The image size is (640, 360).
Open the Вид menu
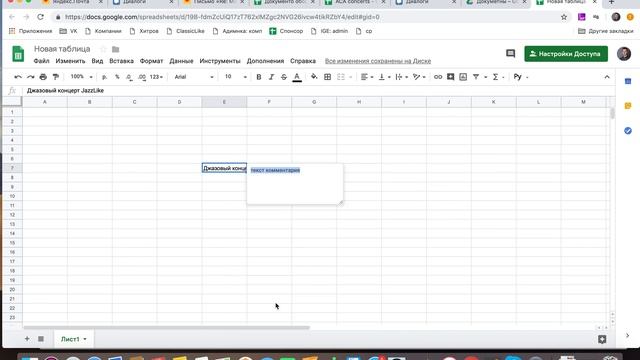tap(97, 61)
